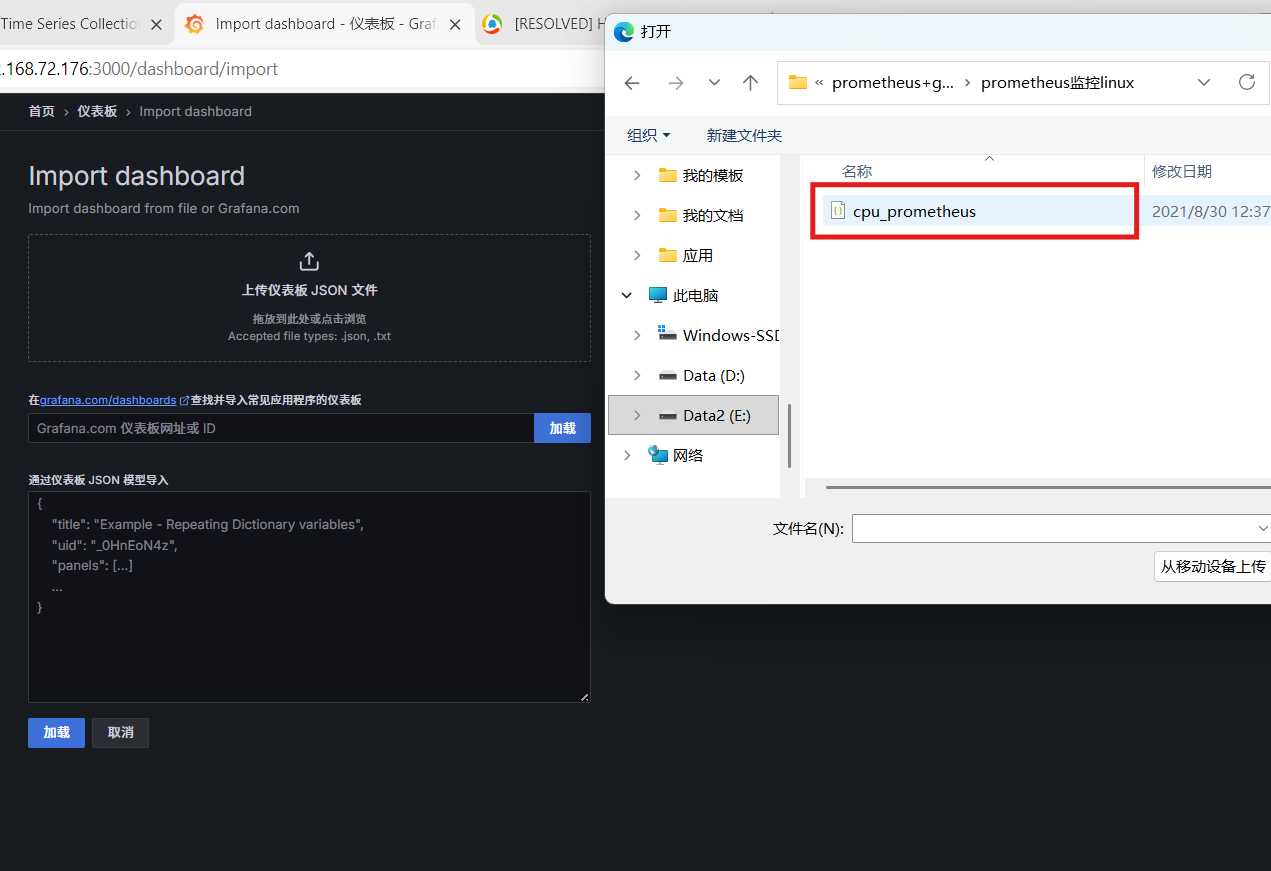The height and width of the screenshot is (871, 1271).
Task: Close the Time Series Collection browser tab
Action: point(156,24)
